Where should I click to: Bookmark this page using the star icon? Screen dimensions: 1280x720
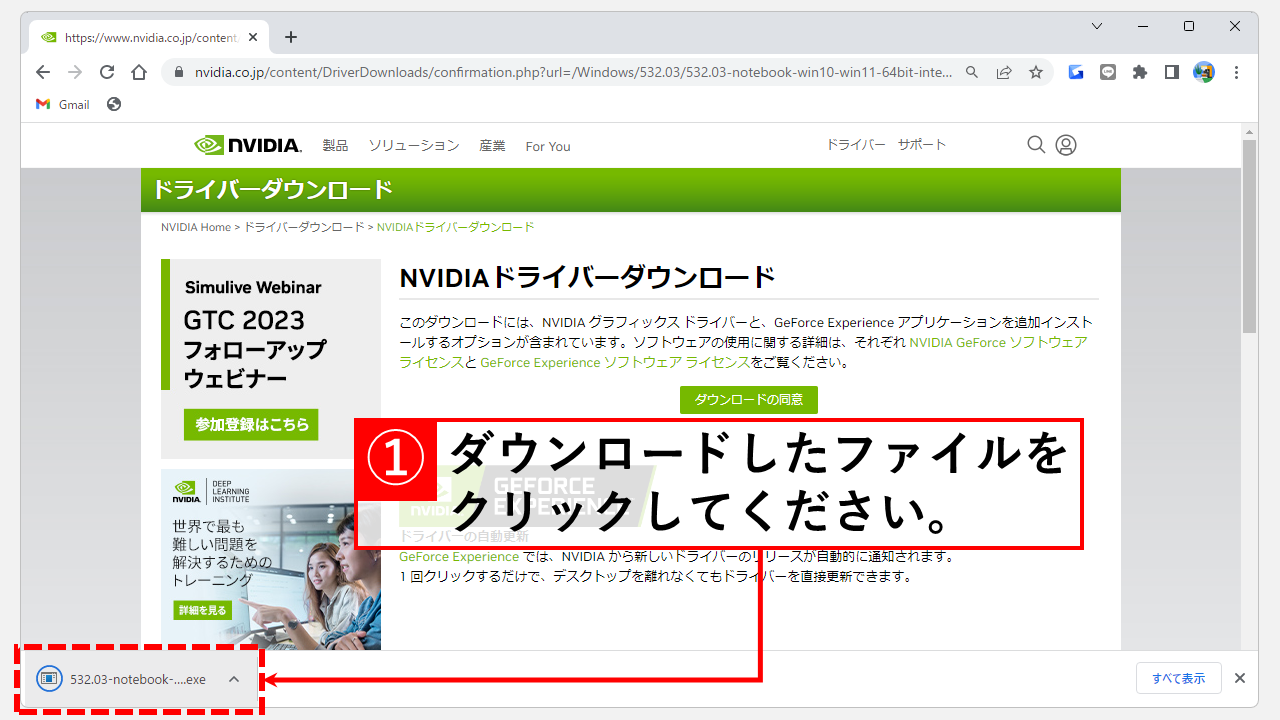1036,72
